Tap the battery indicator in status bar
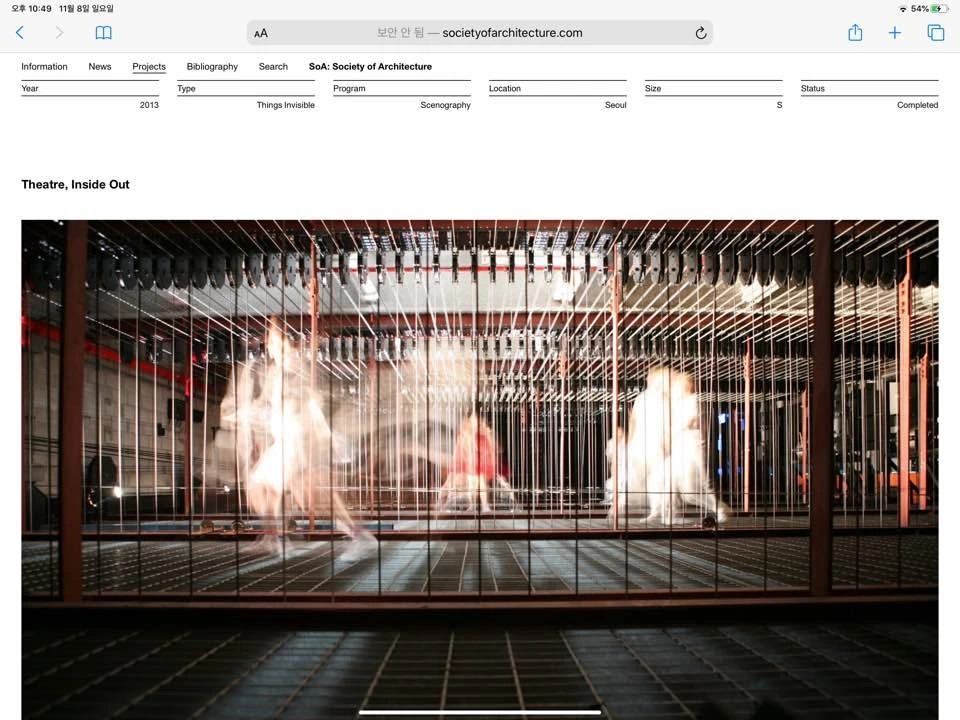The width and height of the screenshot is (960, 720). 939,9
